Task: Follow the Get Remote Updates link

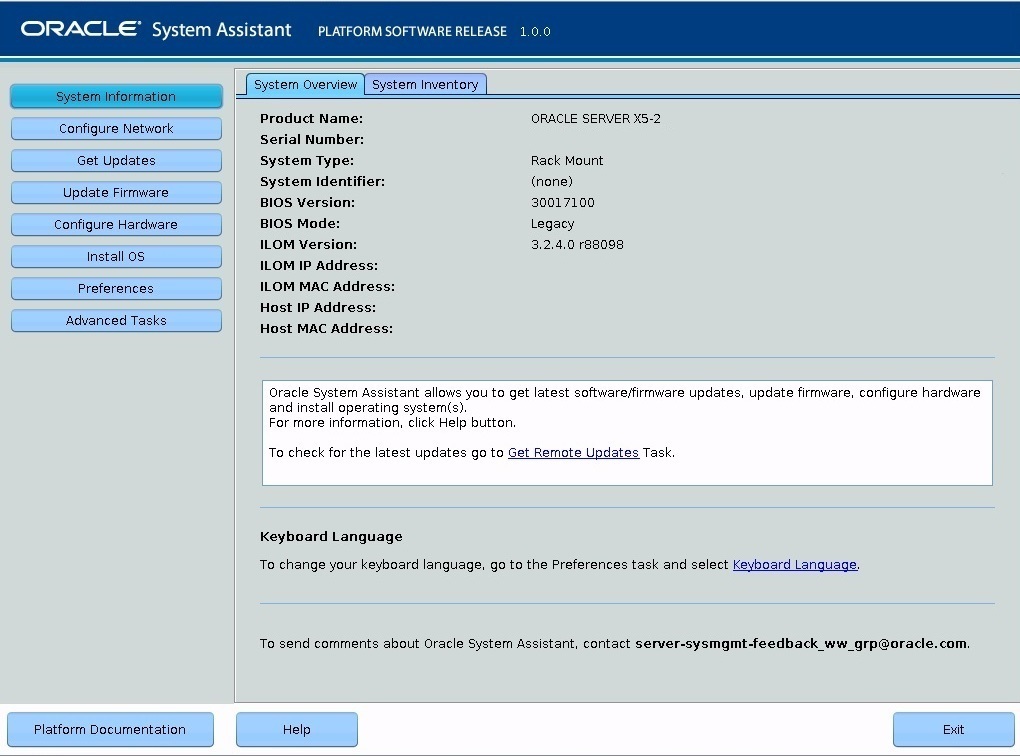Action: 573,452
